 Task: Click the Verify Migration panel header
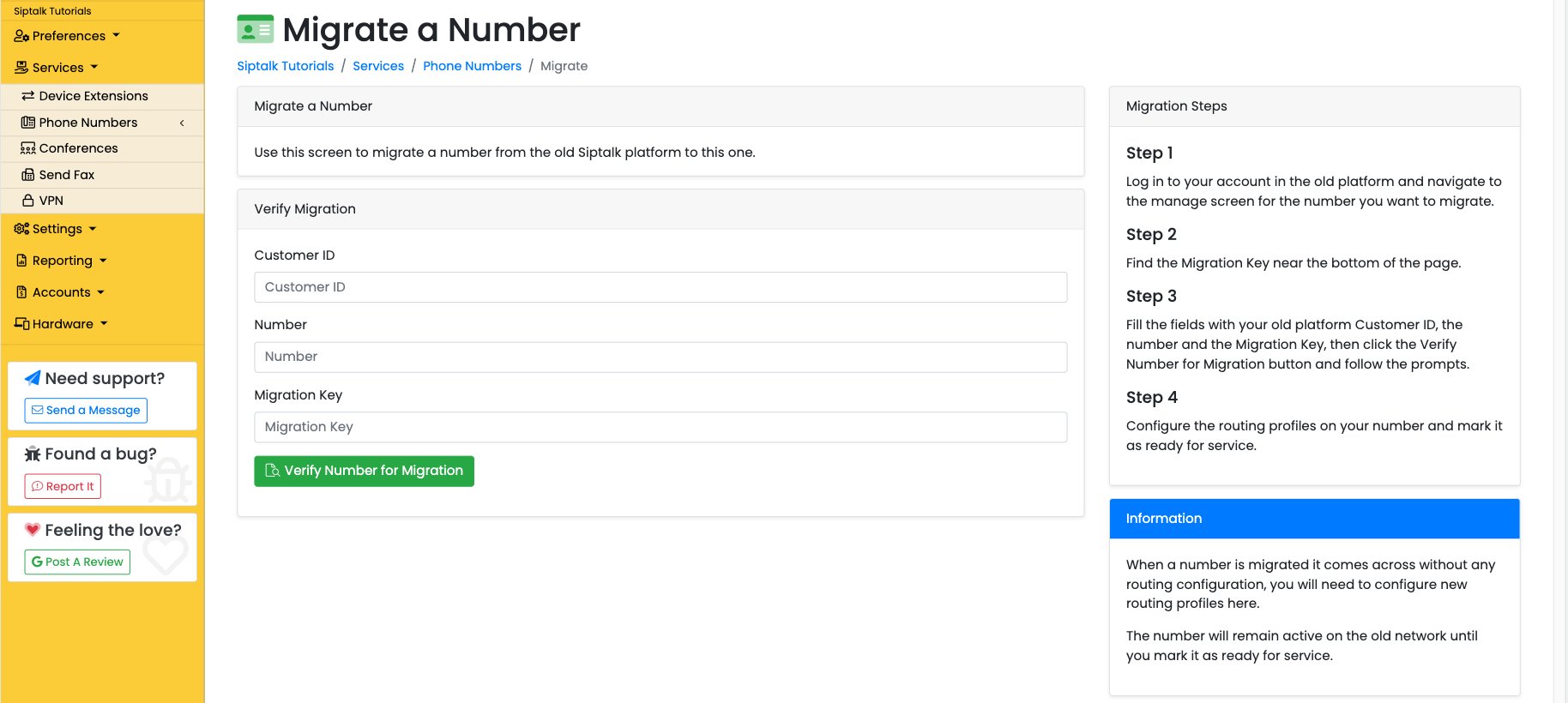[660, 209]
